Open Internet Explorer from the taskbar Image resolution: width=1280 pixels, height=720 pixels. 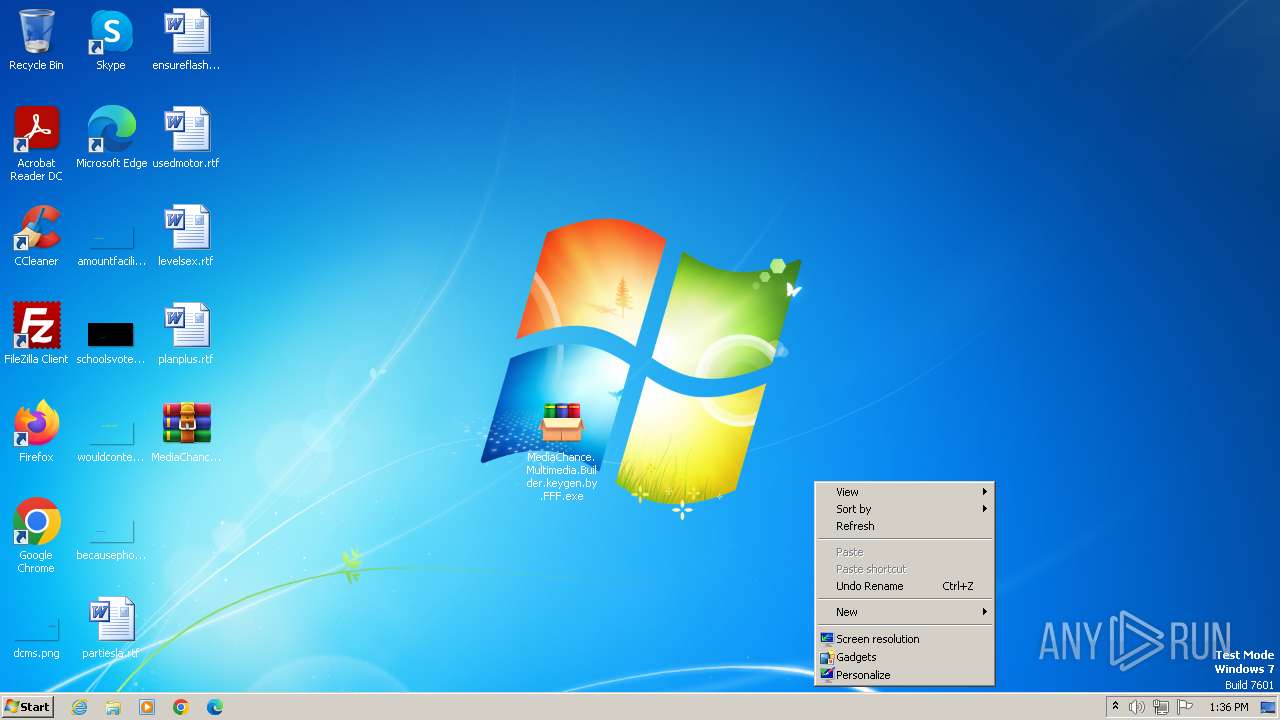[79, 707]
